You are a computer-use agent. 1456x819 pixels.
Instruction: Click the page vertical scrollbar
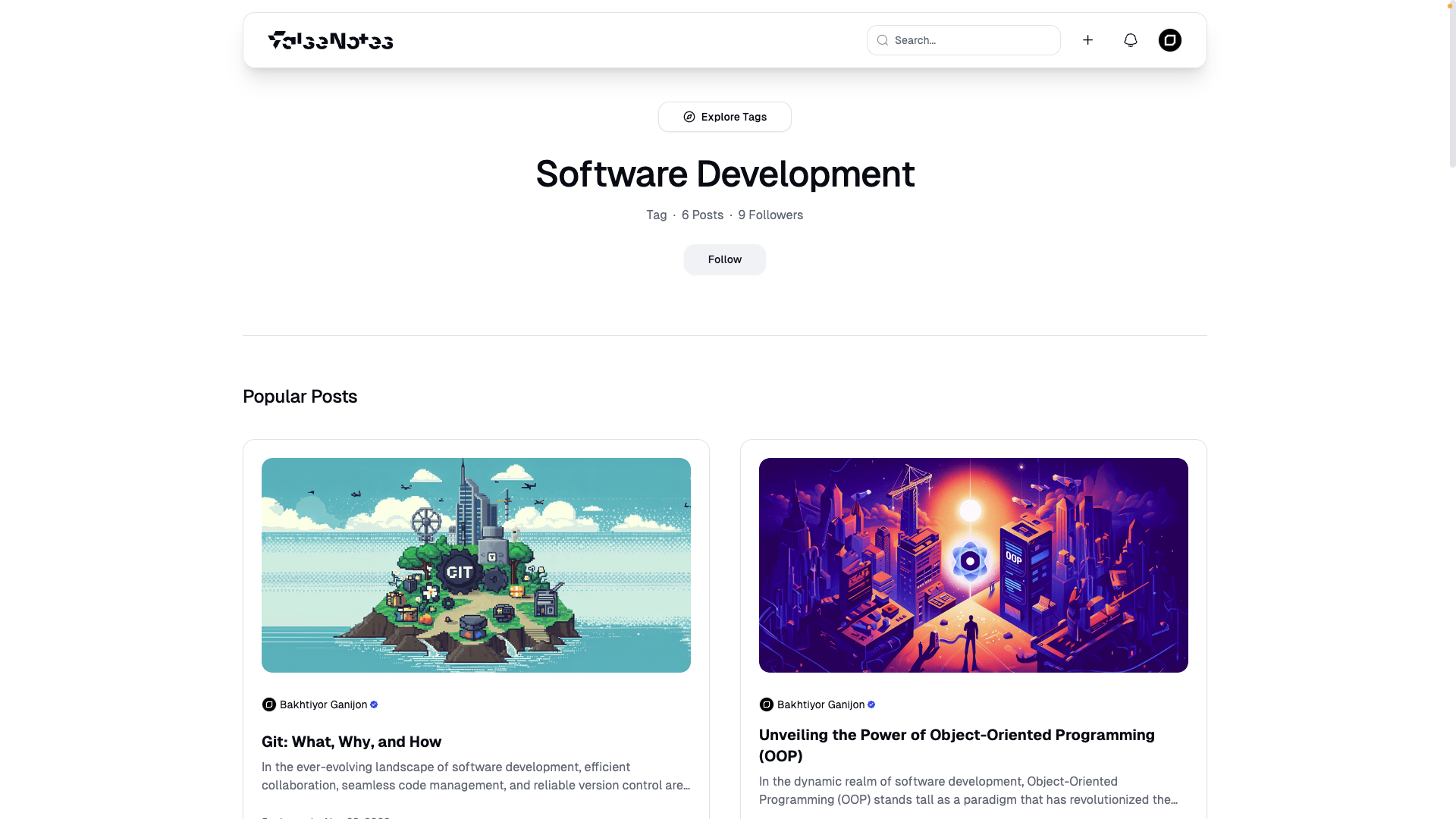coord(1452,83)
